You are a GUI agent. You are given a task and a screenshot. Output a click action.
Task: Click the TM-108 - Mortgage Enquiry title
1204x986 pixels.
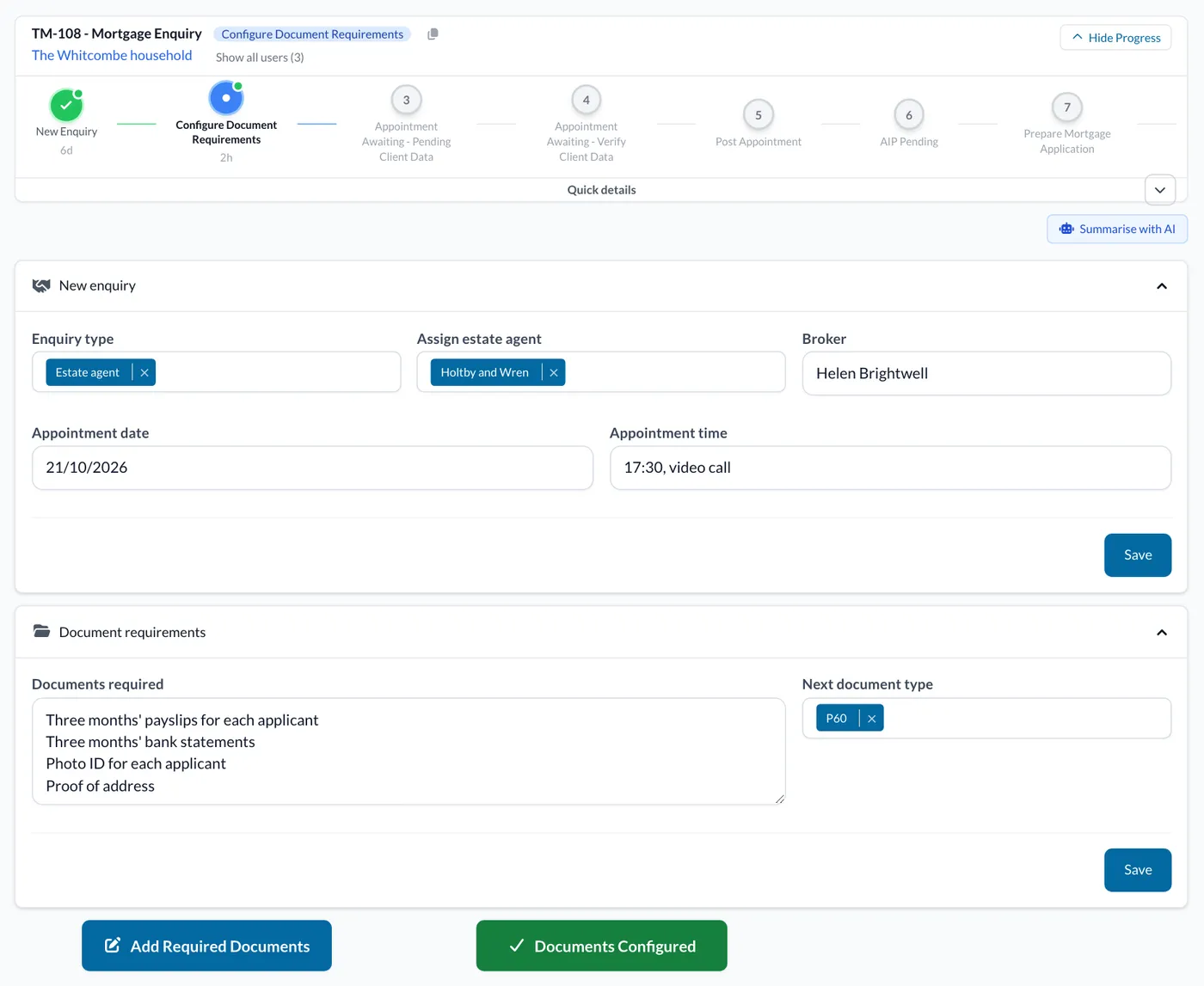click(117, 34)
